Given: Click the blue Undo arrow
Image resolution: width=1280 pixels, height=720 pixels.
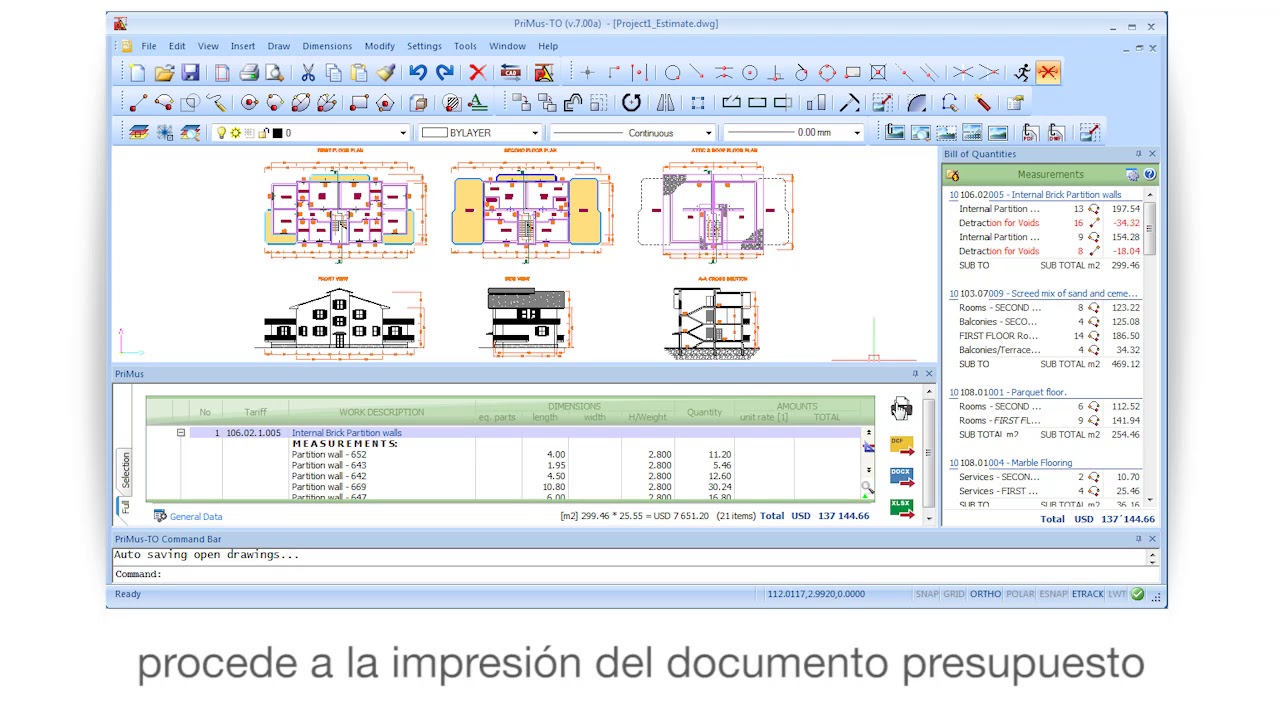Looking at the screenshot, I should (x=418, y=73).
